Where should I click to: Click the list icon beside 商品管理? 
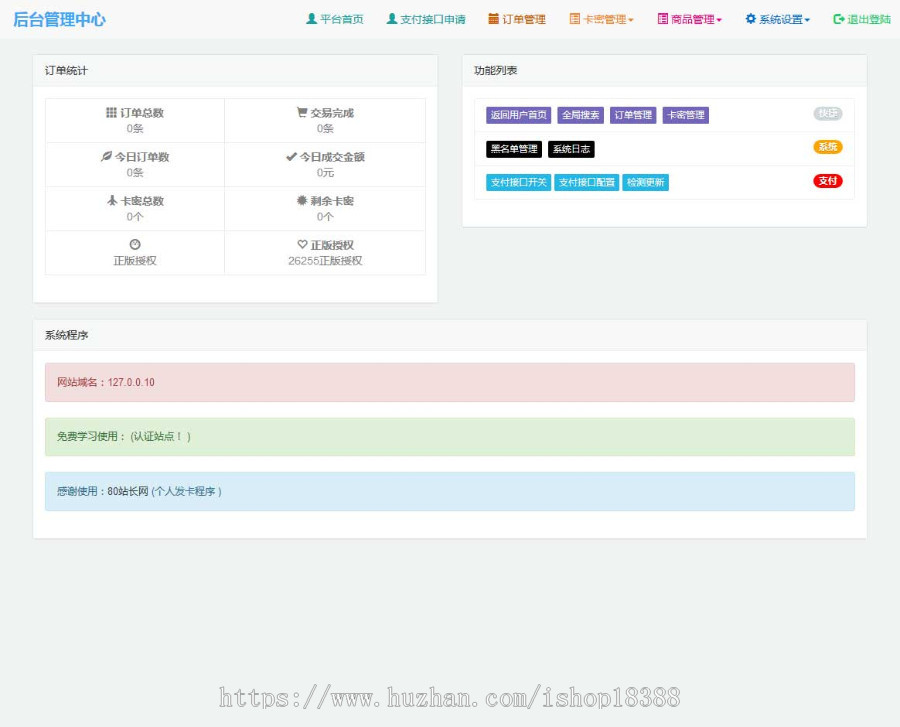662,19
